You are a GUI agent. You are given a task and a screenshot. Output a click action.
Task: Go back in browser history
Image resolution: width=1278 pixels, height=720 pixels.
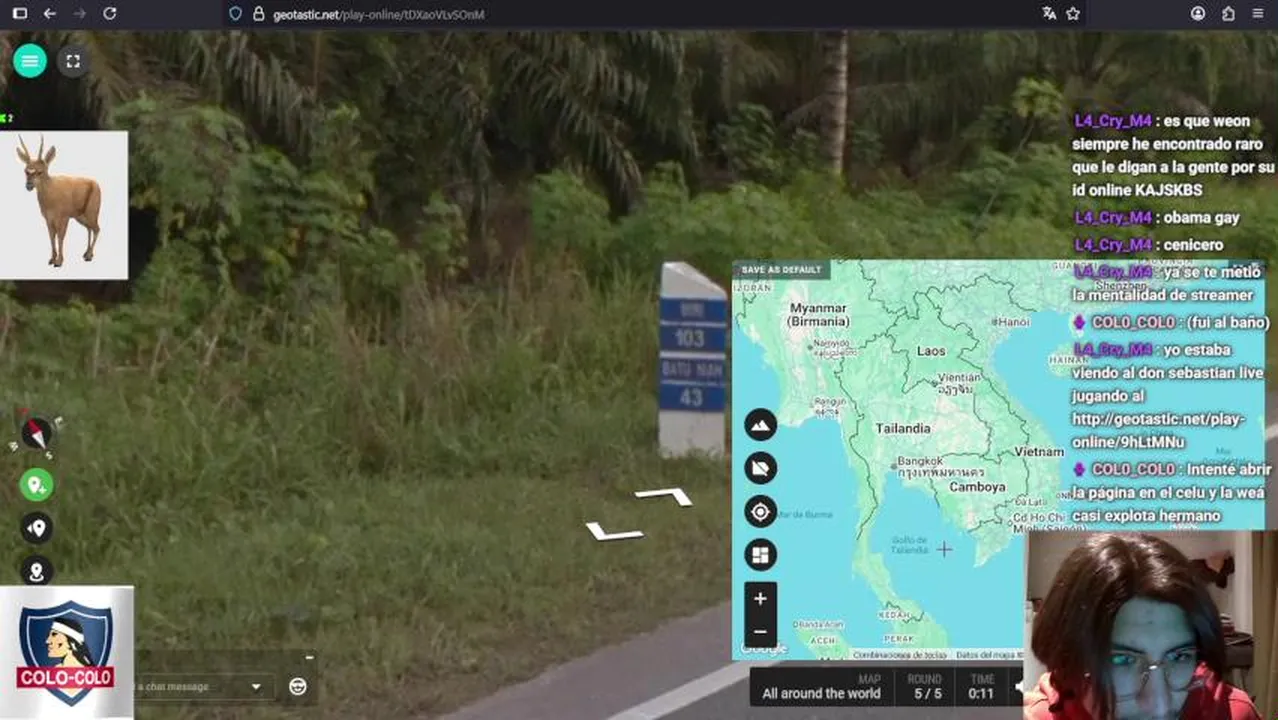49,14
